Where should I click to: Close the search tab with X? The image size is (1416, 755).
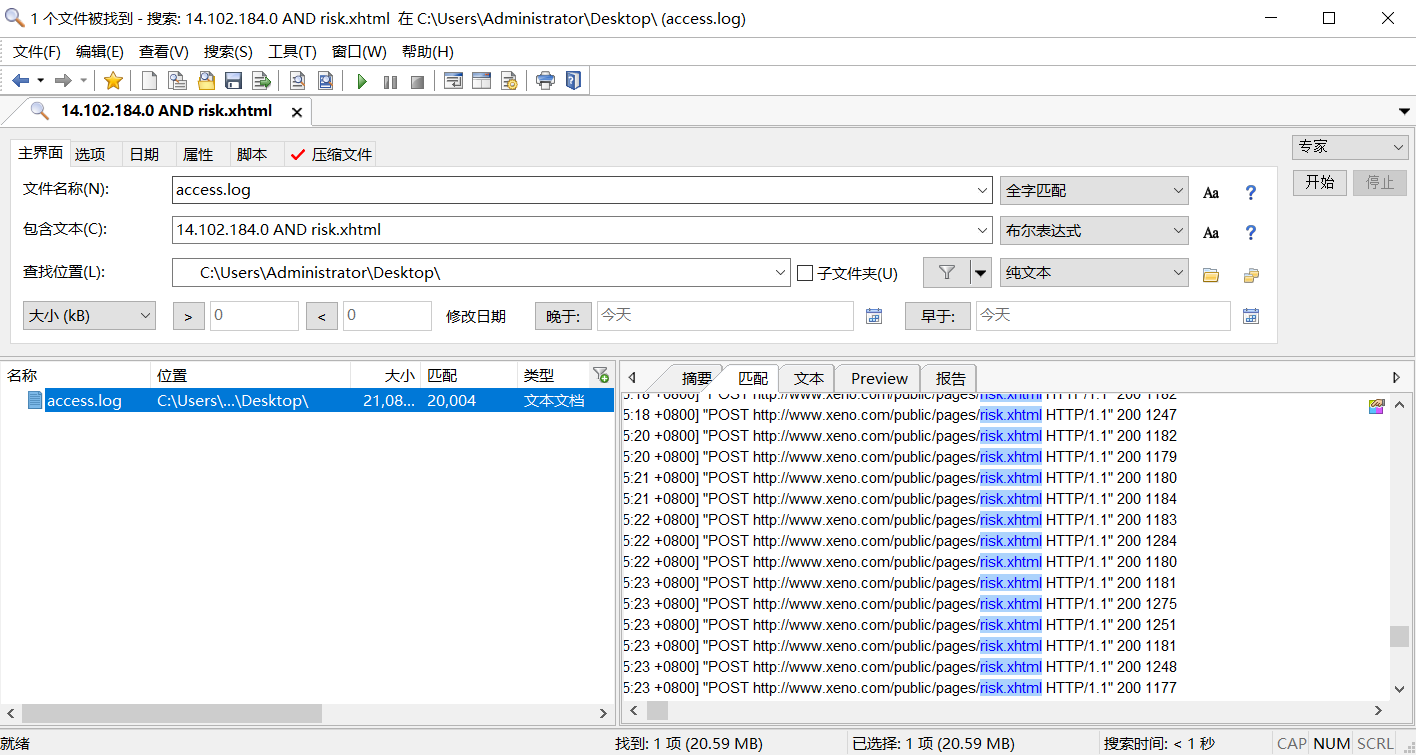pyautogui.click(x=296, y=112)
